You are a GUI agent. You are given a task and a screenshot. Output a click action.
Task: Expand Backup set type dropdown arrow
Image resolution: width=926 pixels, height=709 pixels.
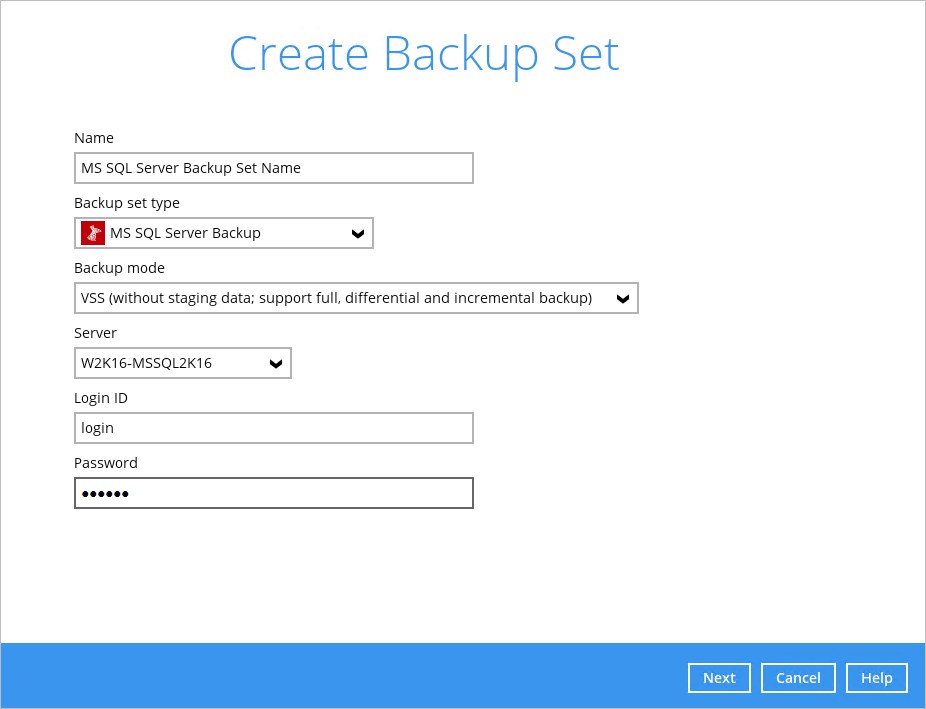[x=357, y=234]
